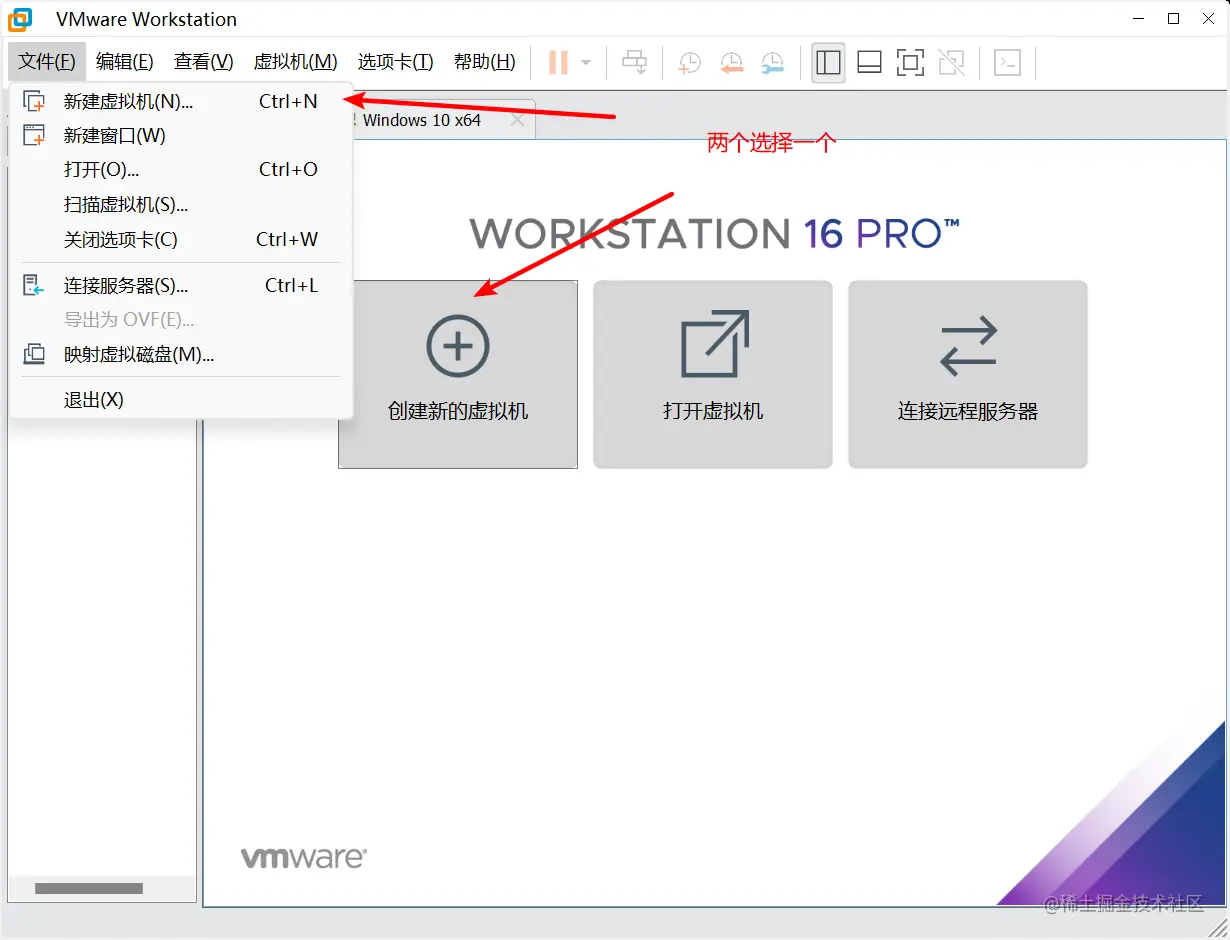1230x940 pixels.
Task: Click the revert to snapshot icon
Action: pyautogui.click(x=731, y=63)
